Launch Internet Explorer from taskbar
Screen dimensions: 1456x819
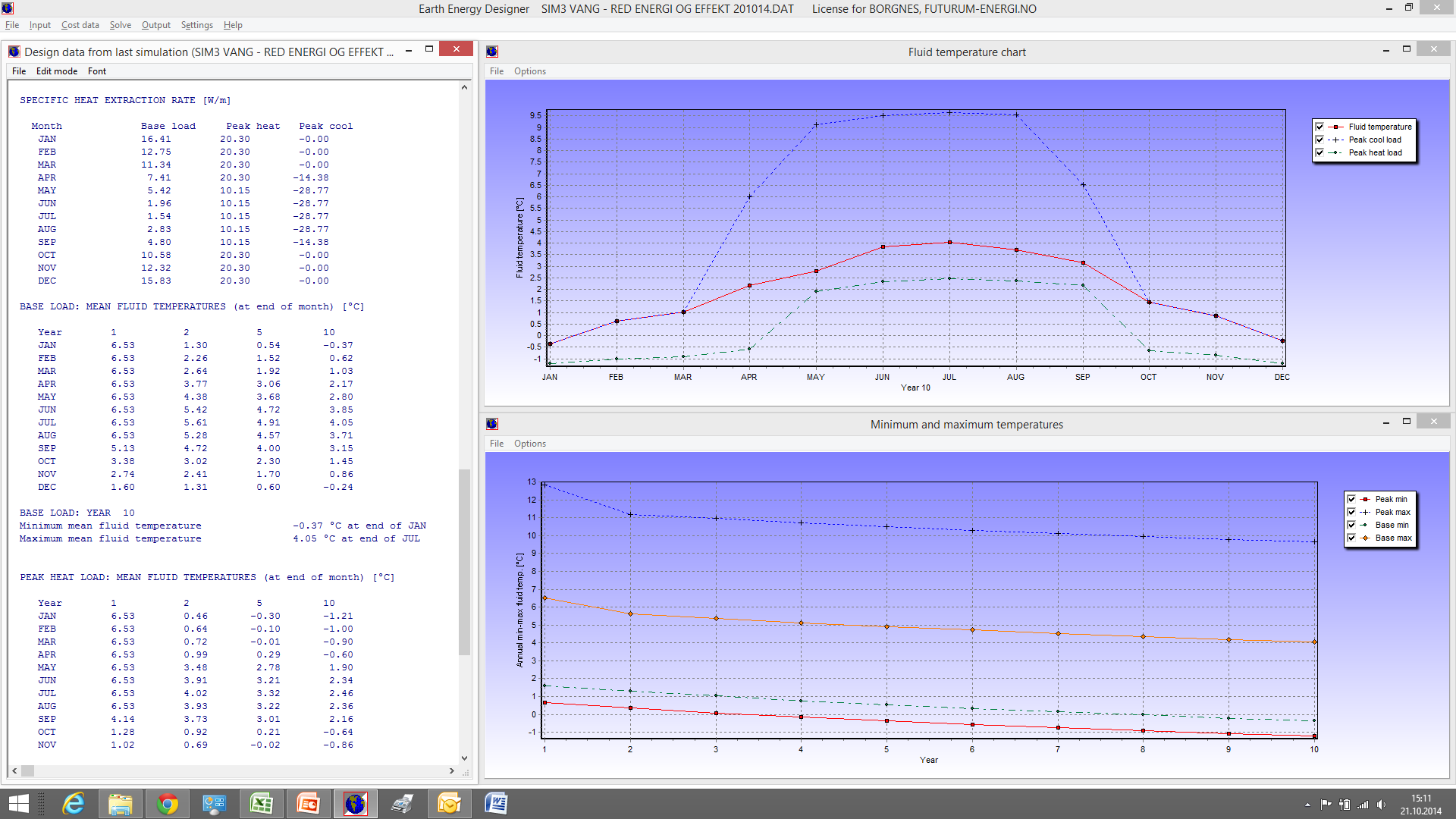coord(74,804)
